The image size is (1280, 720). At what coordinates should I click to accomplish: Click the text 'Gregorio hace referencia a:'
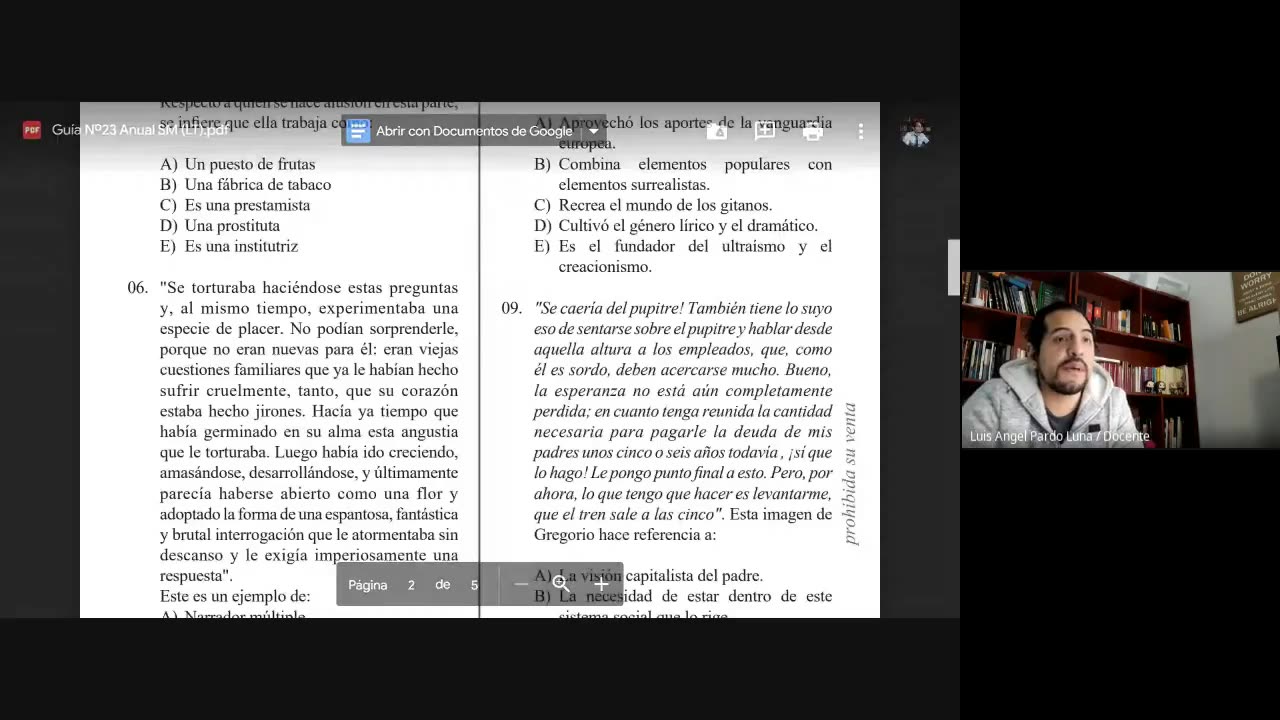625,535
